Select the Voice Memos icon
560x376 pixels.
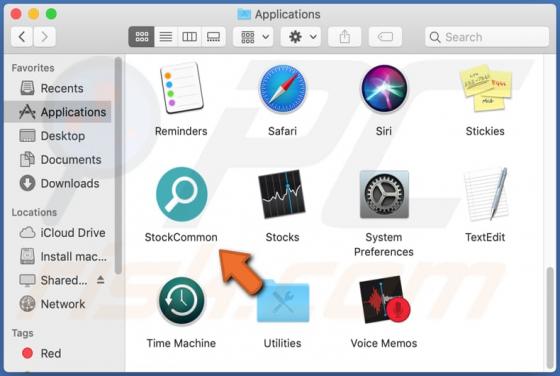385,300
